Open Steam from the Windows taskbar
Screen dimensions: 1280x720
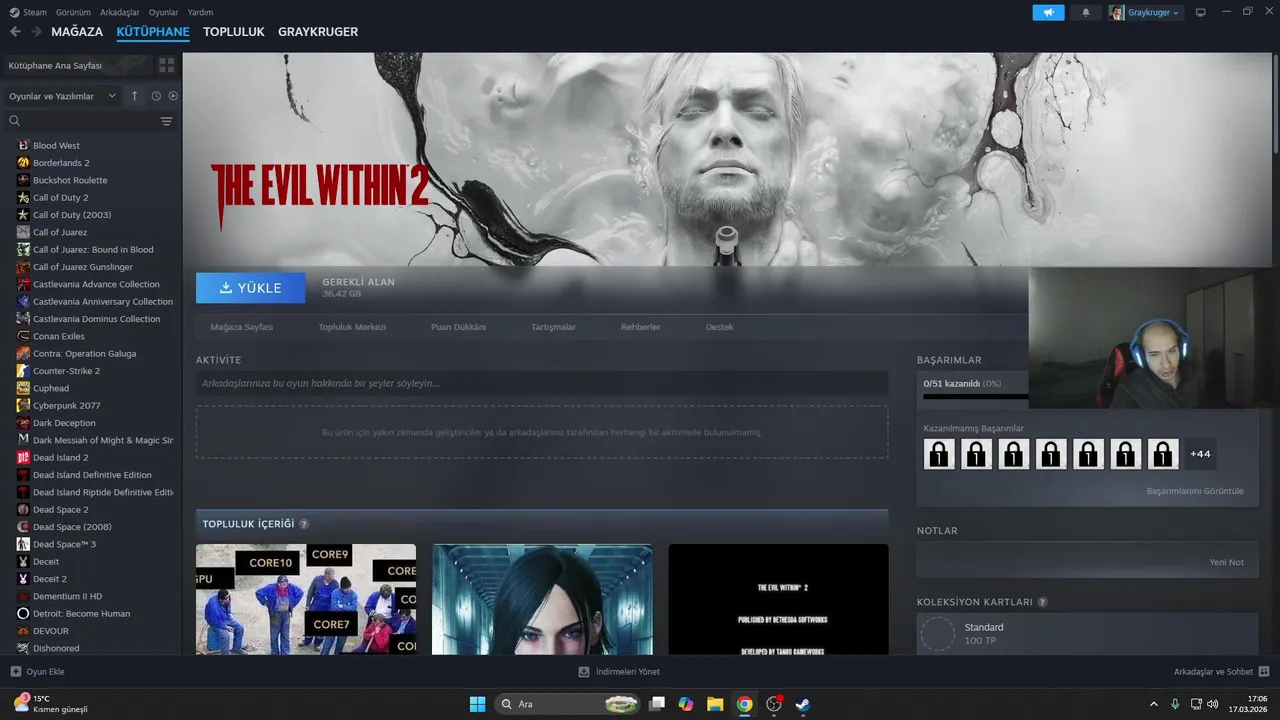coord(802,704)
